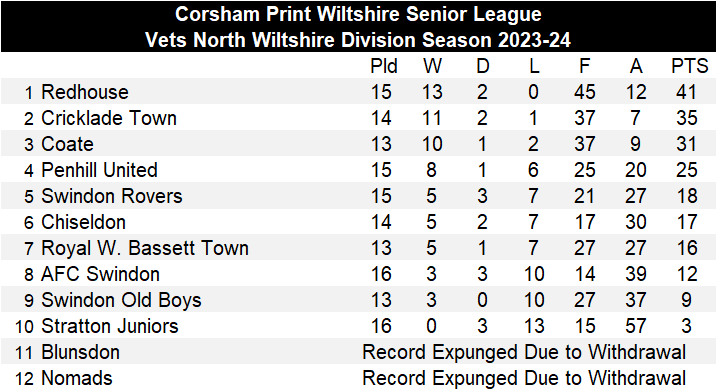716x391 pixels.
Task: Click Blunsdon's Record Expunged Due to Withdrawal text
Action: pos(524,353)
